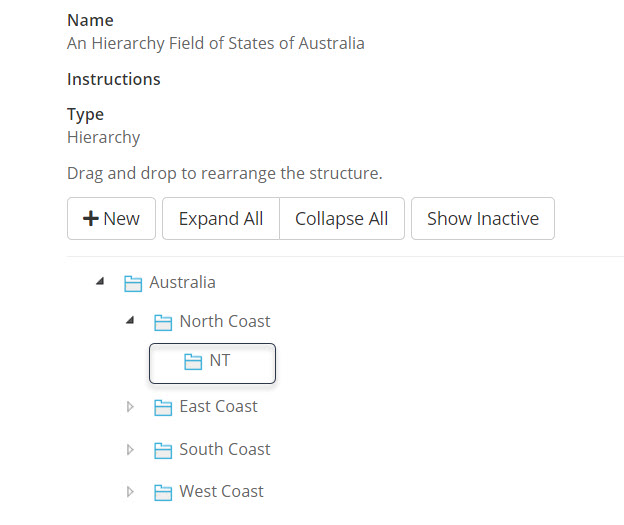624x525 pixels.
Task: Select the South Coast tree label
Action: (225, 449)
